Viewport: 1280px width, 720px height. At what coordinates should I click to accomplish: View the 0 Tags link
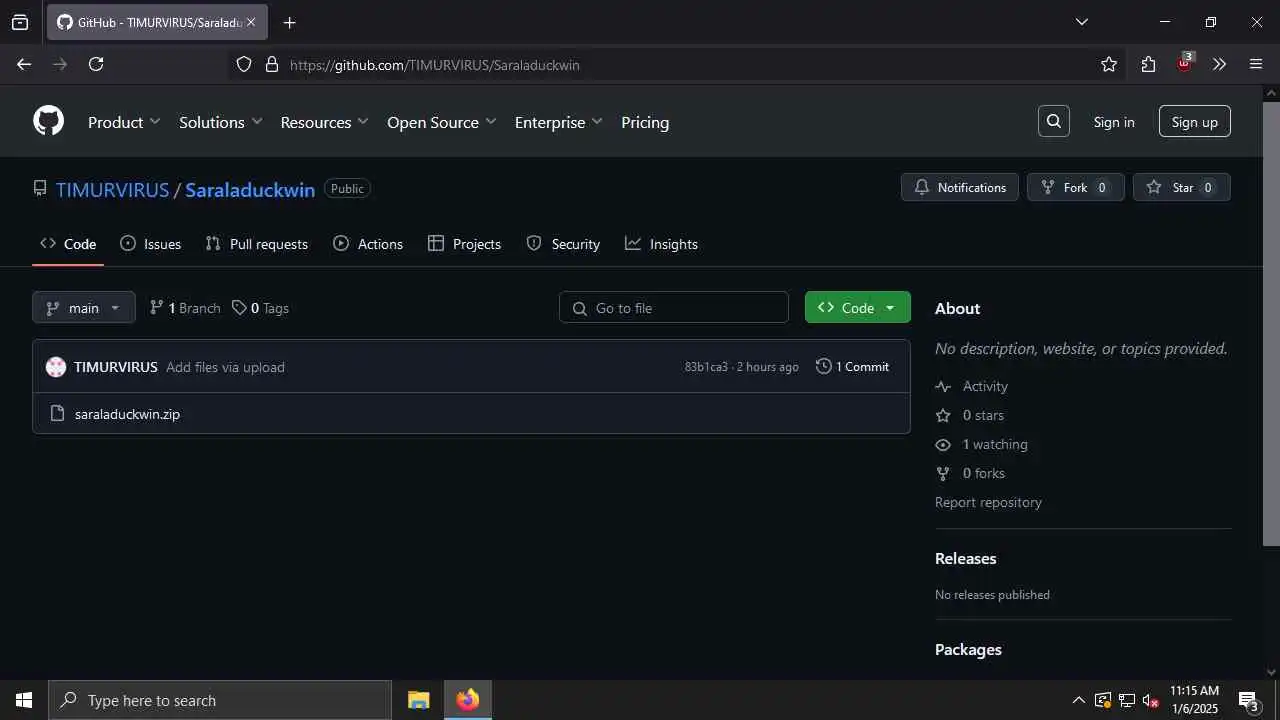pyautogui.click(x=260, y=308)
